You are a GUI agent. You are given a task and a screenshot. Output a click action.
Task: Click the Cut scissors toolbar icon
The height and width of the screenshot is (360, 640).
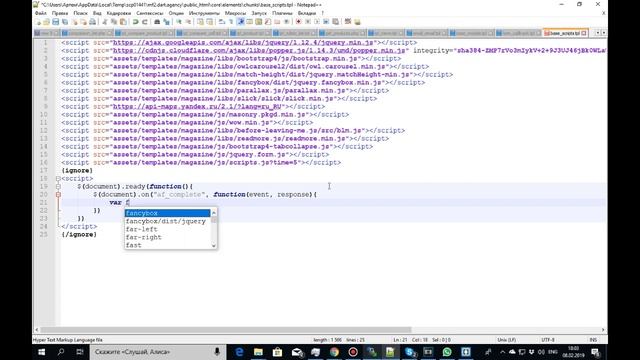tap(105, 22)
